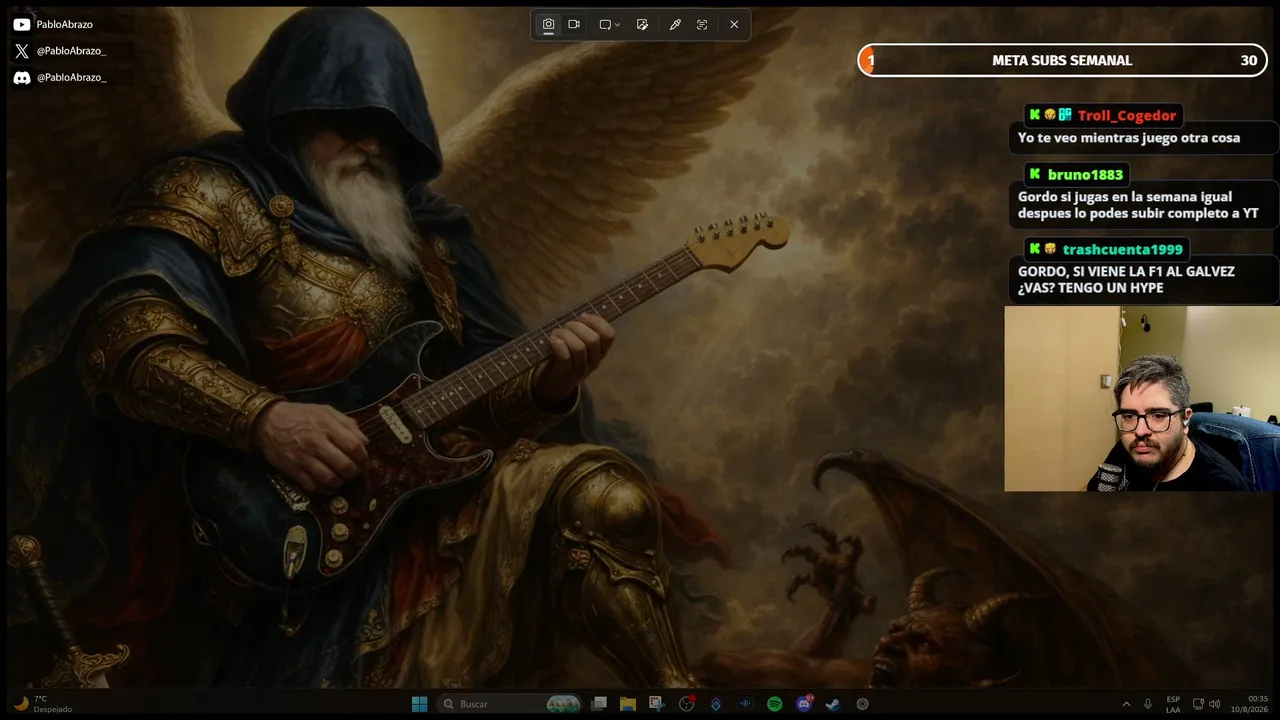The width and height of the screenshot is (1280, 720).
Task: Click the goal count number 30
Action: (x=1249, y=60)
